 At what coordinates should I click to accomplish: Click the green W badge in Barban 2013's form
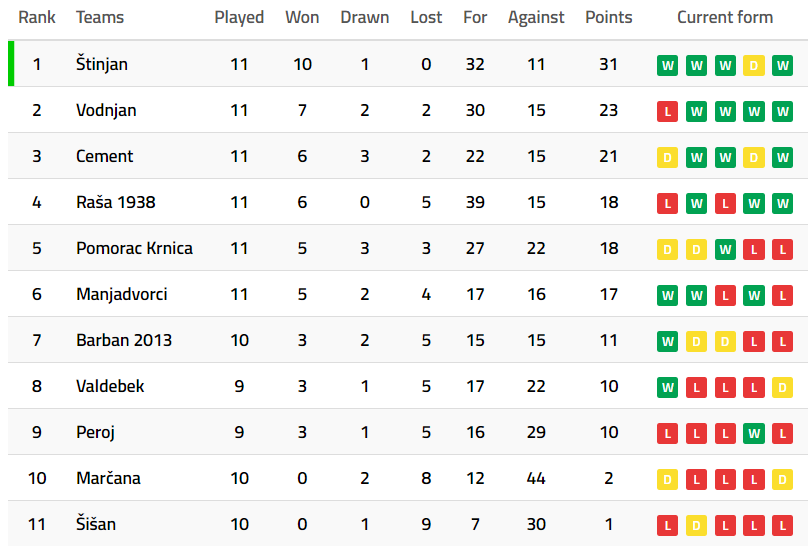[x=667, y=341]
